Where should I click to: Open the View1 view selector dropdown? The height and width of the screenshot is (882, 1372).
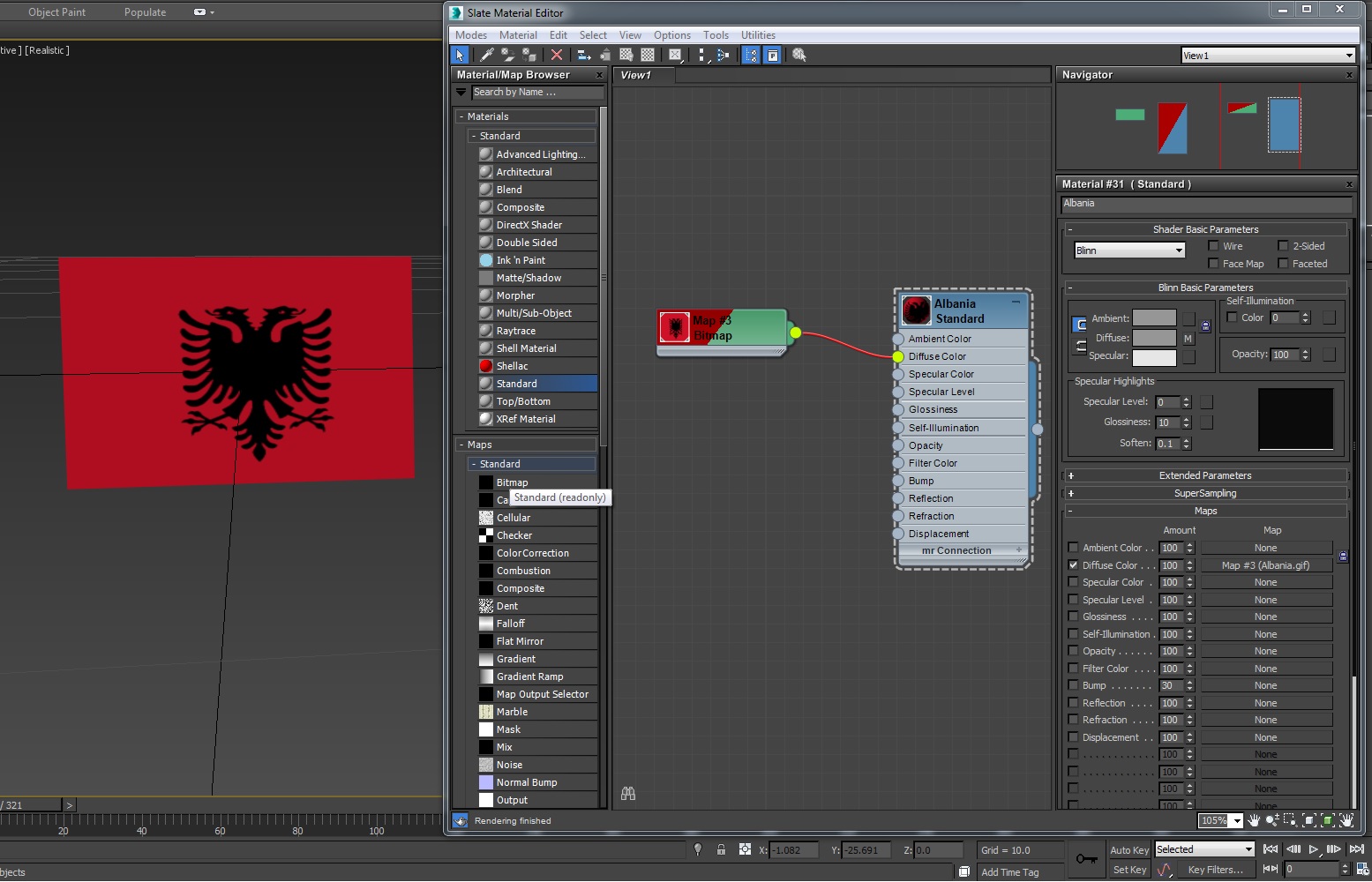[x=1268, y=56]
